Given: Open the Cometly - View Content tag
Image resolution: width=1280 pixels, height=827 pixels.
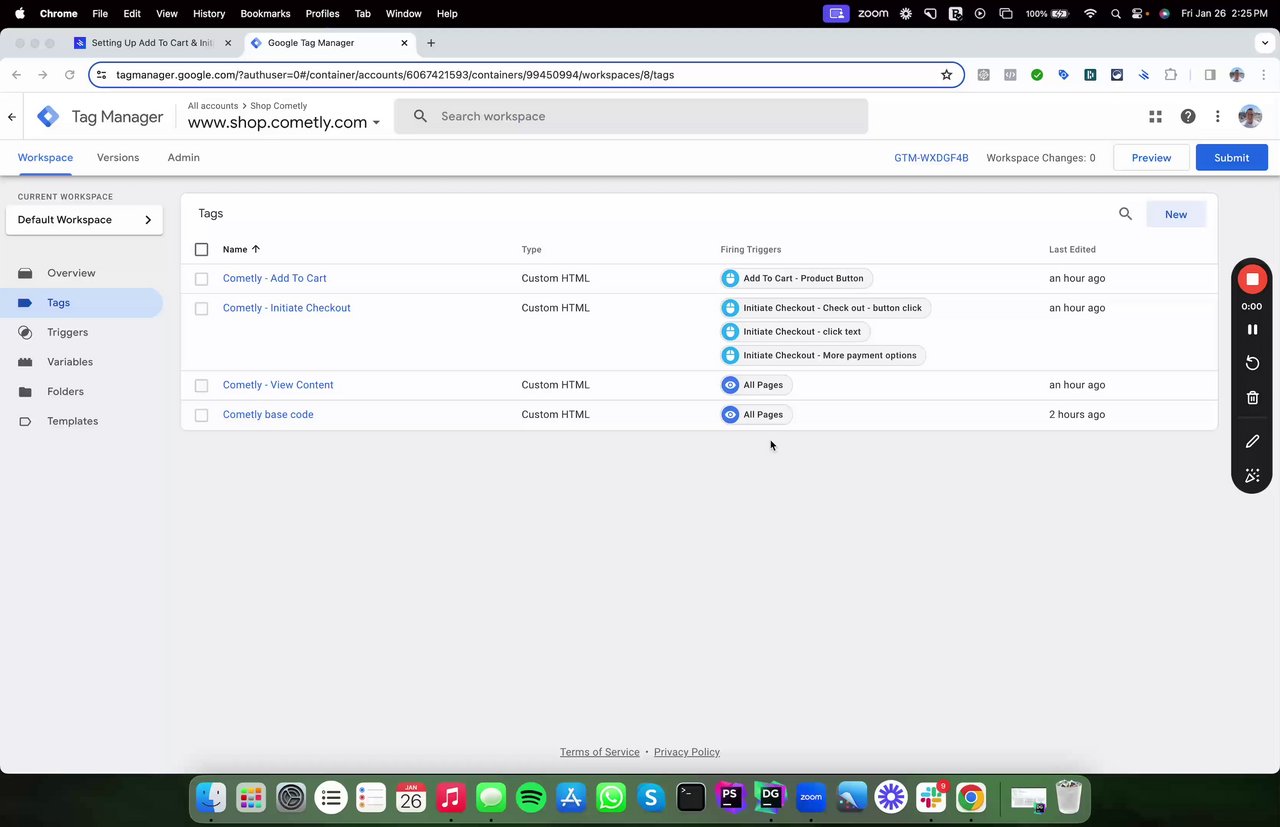Looking at the screenshot, I should (278, 385).
